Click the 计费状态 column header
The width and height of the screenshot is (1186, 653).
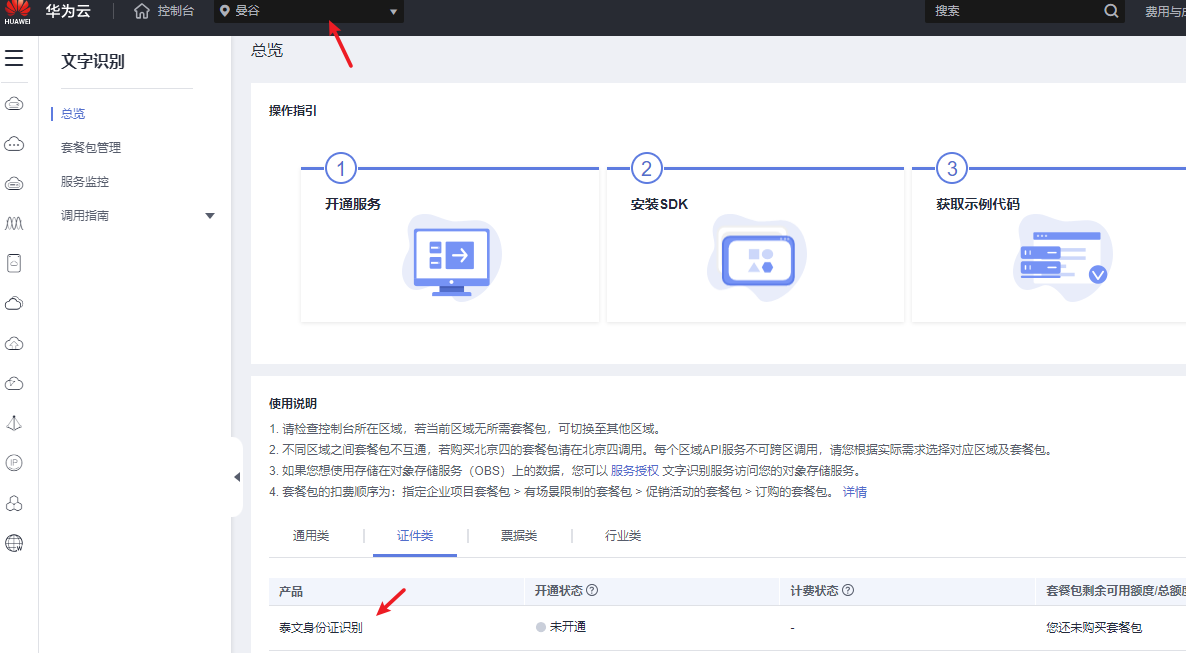coord(815,591)
